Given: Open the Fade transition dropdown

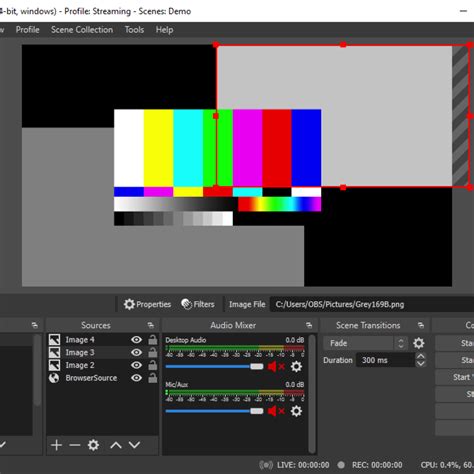Looking at the screenshot, I should pos(365,343).
